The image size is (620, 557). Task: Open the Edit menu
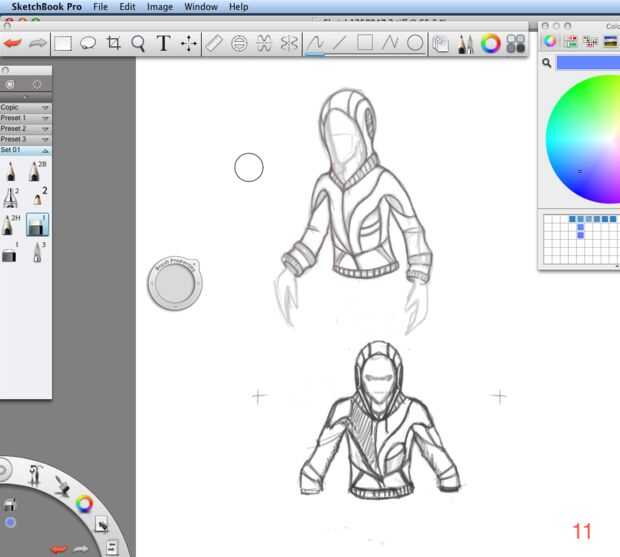[127, 7]
